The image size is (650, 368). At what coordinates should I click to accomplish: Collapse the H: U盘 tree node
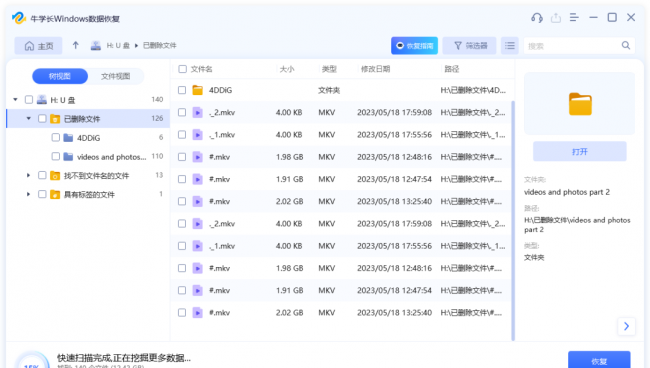(x=15, y=99)
